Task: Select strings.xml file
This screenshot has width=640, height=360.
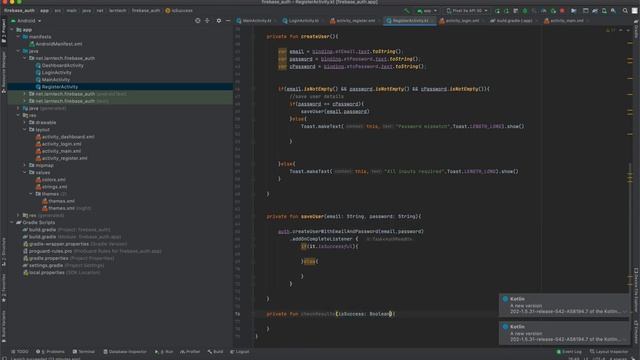Action: tap(51, 187)
